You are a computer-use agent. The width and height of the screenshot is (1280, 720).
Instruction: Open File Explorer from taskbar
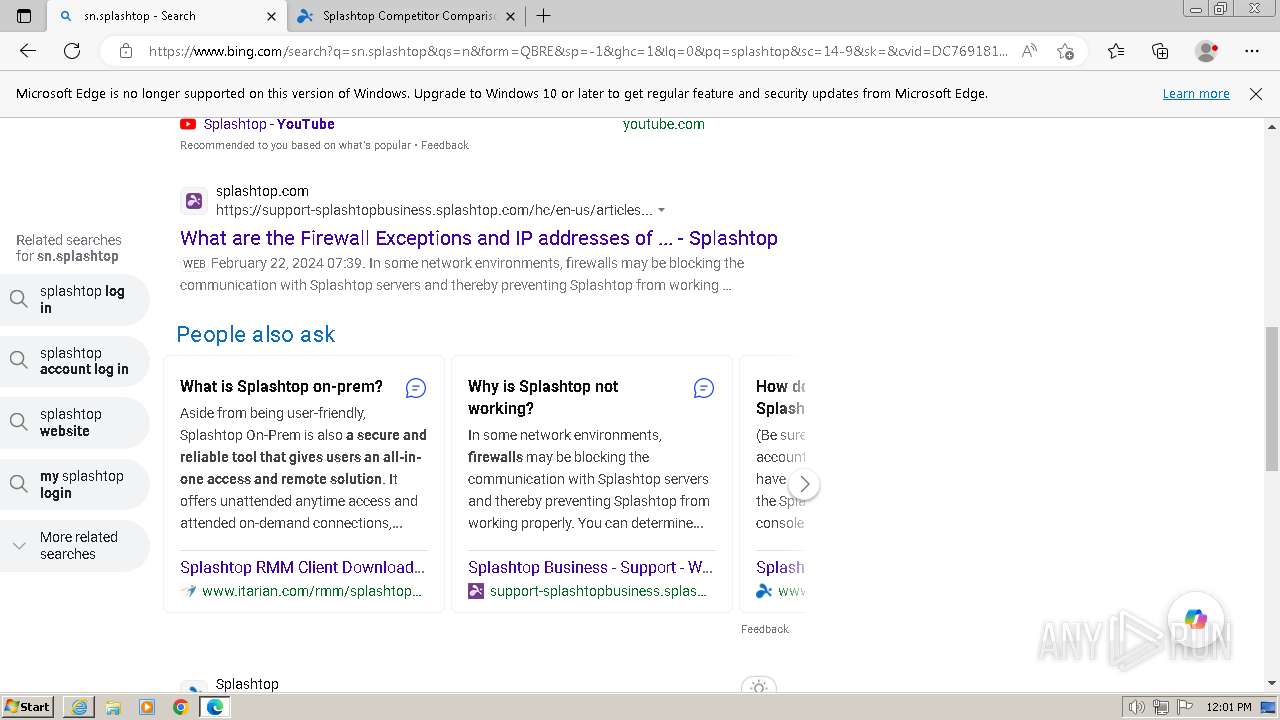pos(113,707)
